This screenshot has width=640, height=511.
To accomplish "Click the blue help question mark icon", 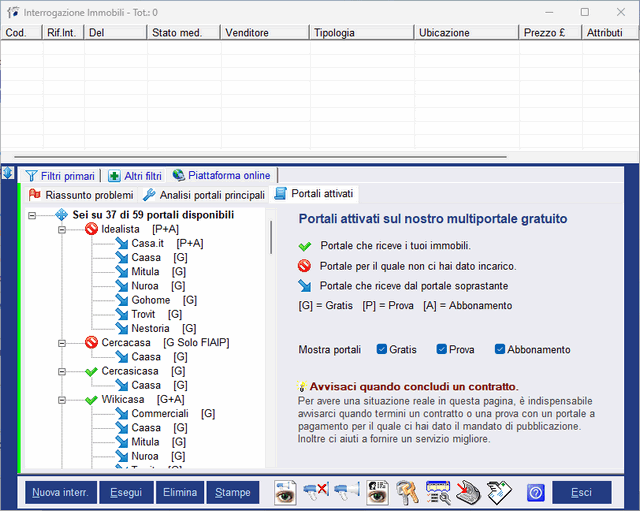I will point(535,492).
